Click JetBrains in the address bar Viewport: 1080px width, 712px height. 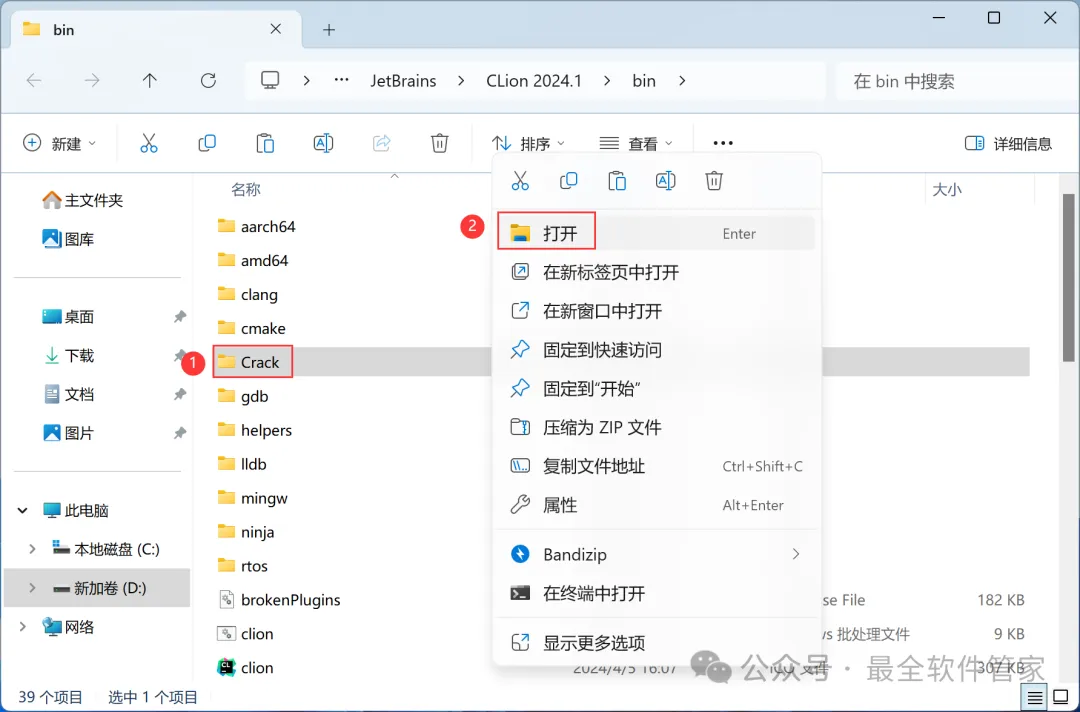pos(404,81)
